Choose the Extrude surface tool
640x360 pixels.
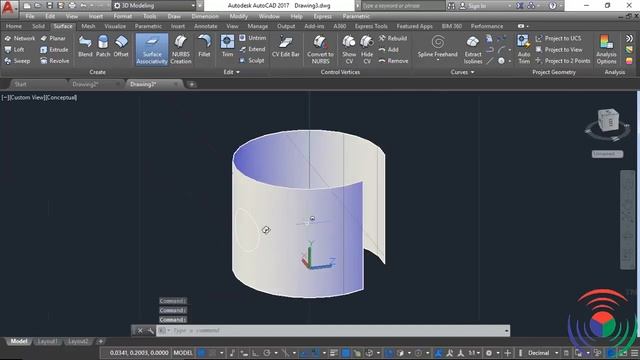pos(54,49)
